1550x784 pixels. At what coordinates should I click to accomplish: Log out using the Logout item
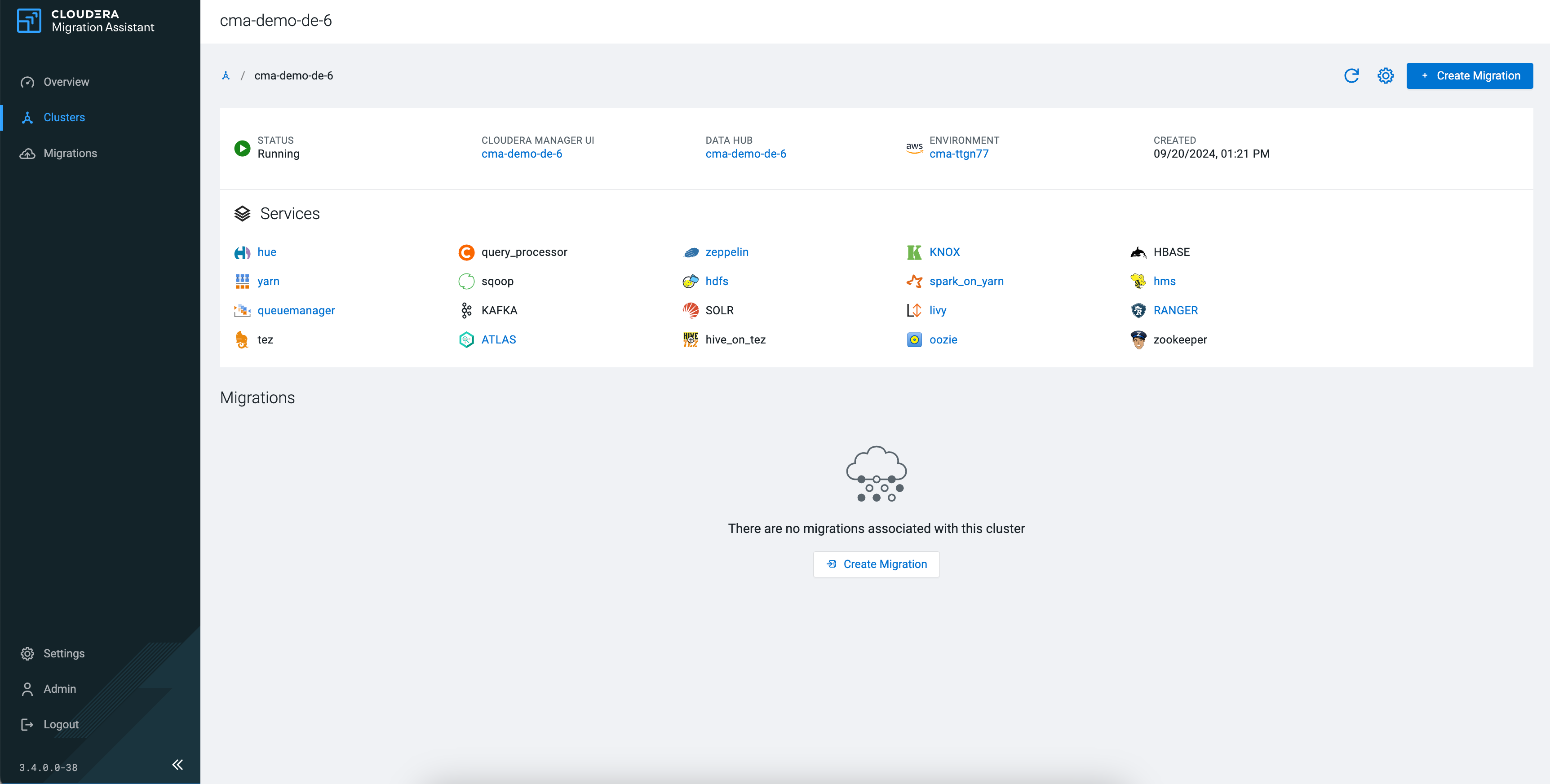(x=61, y=724)
